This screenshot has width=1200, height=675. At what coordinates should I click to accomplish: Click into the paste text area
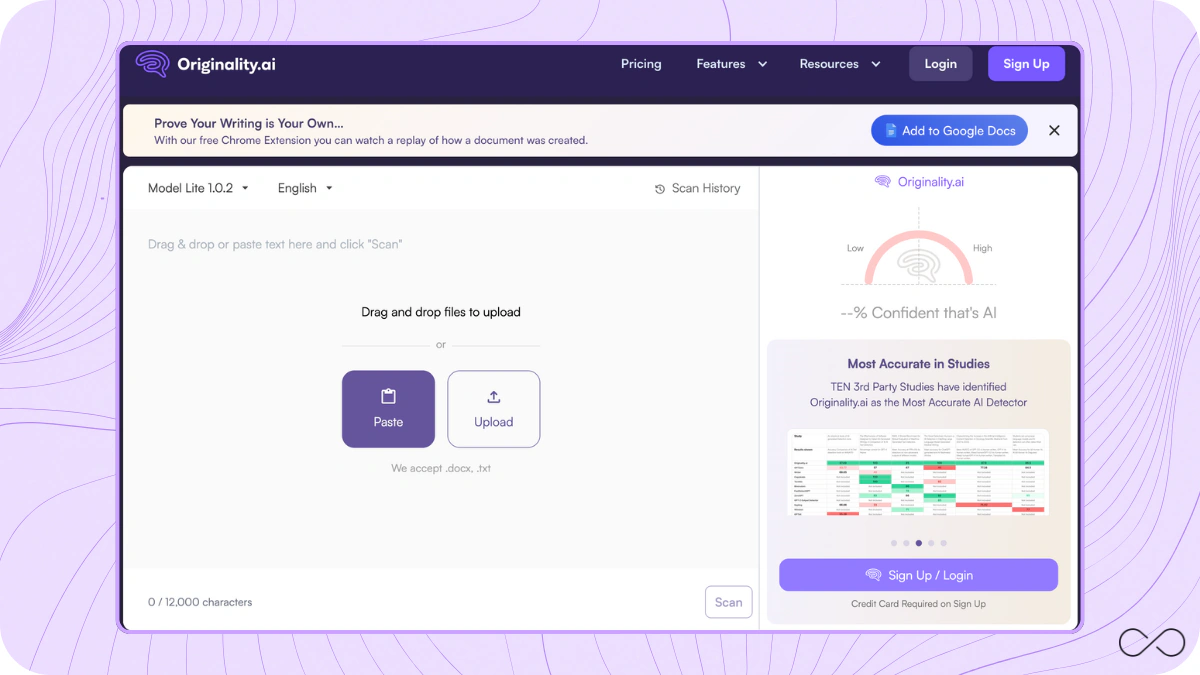click(x=440, y=389)
